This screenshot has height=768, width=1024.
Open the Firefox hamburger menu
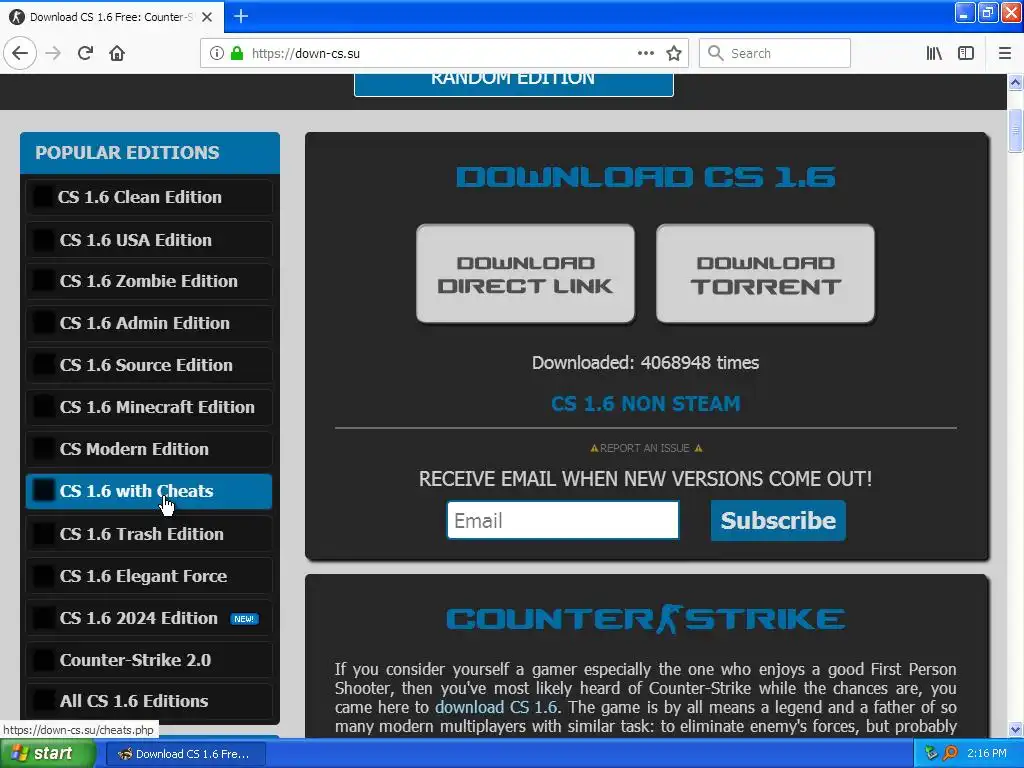[1004, 54]
